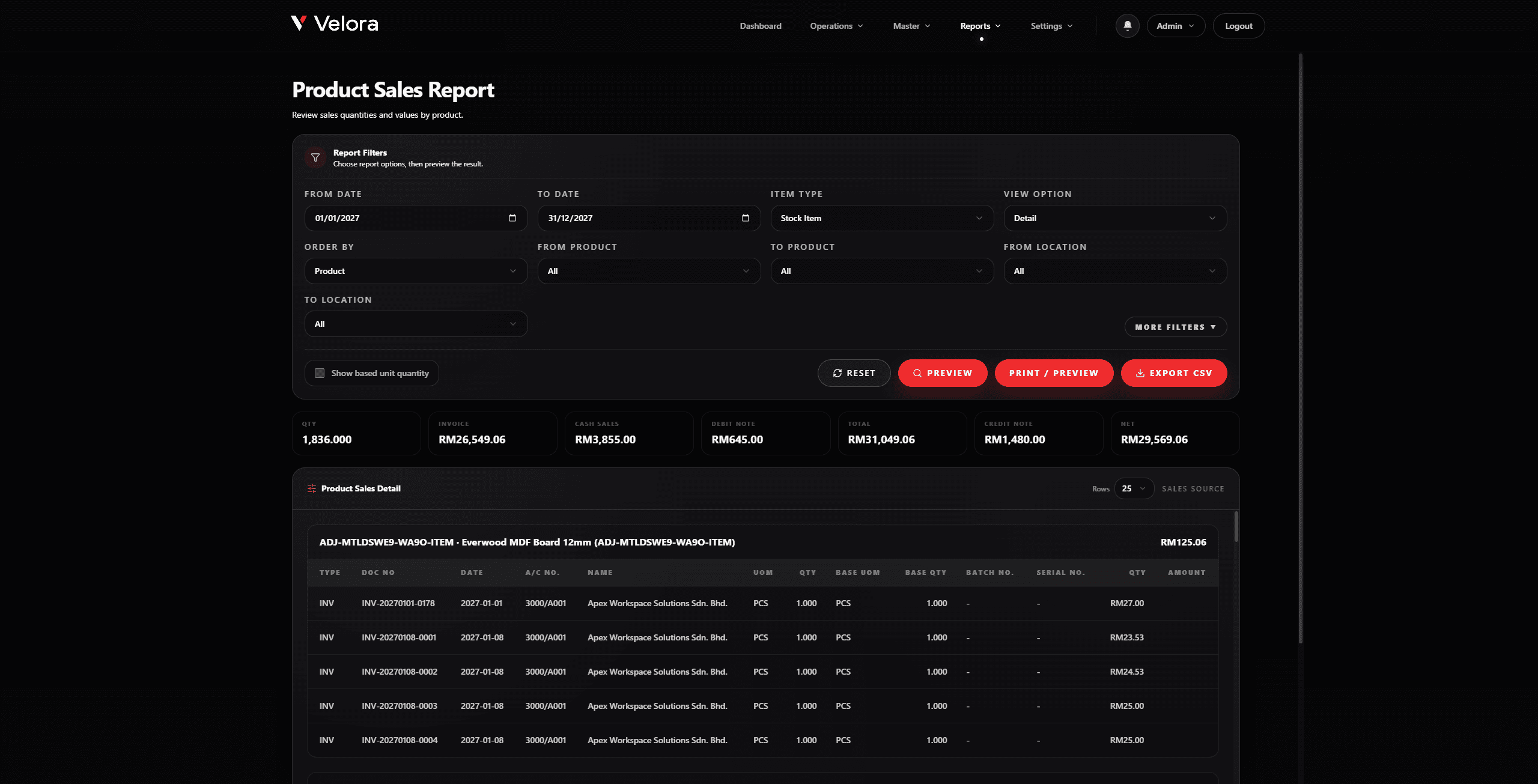Screen dimensions: 1538x784
Task: Open the Reports menu
Action: click(x=980, y=26)
